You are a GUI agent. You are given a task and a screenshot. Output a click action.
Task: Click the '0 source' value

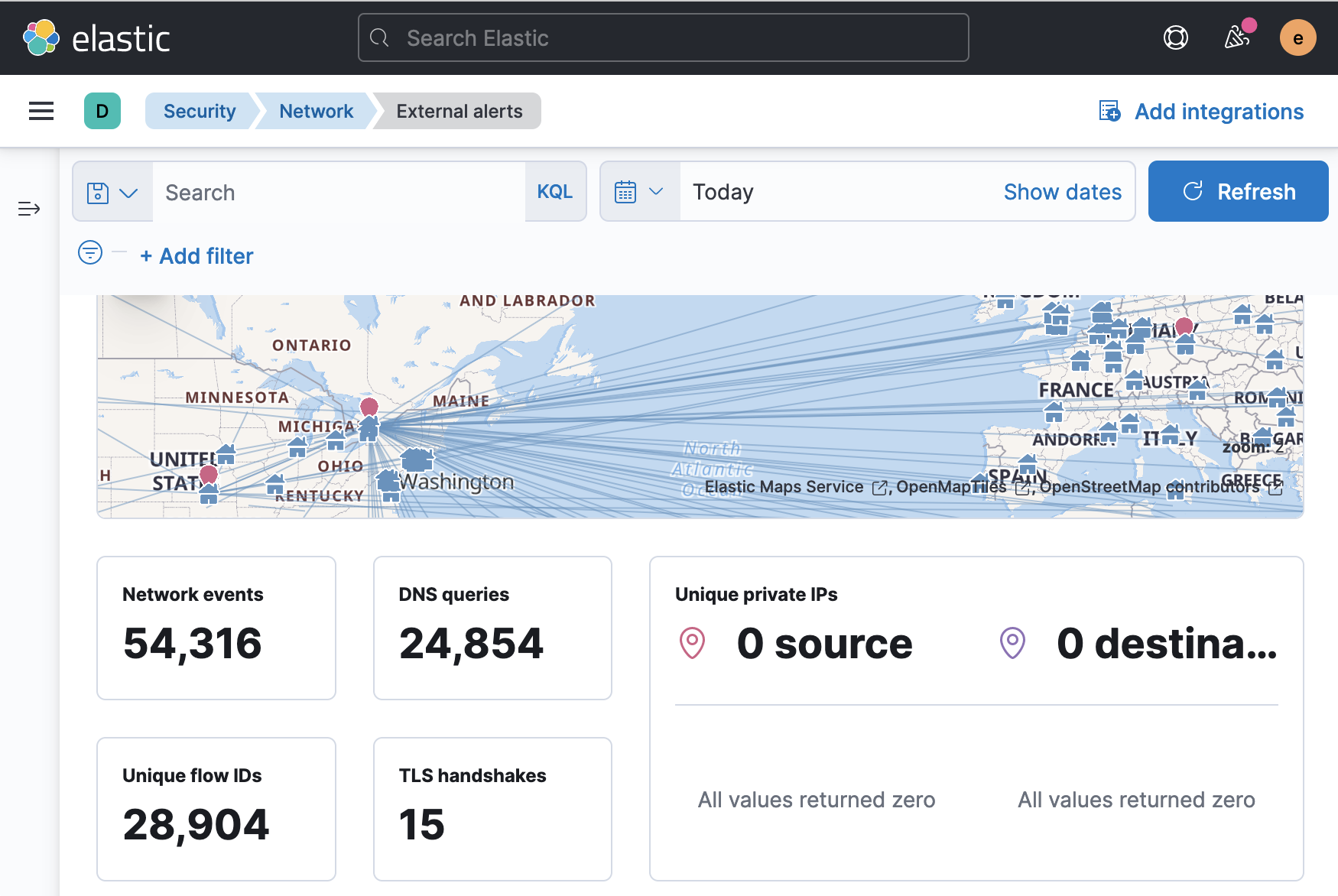pyautogui.click(x=824, y=643)
